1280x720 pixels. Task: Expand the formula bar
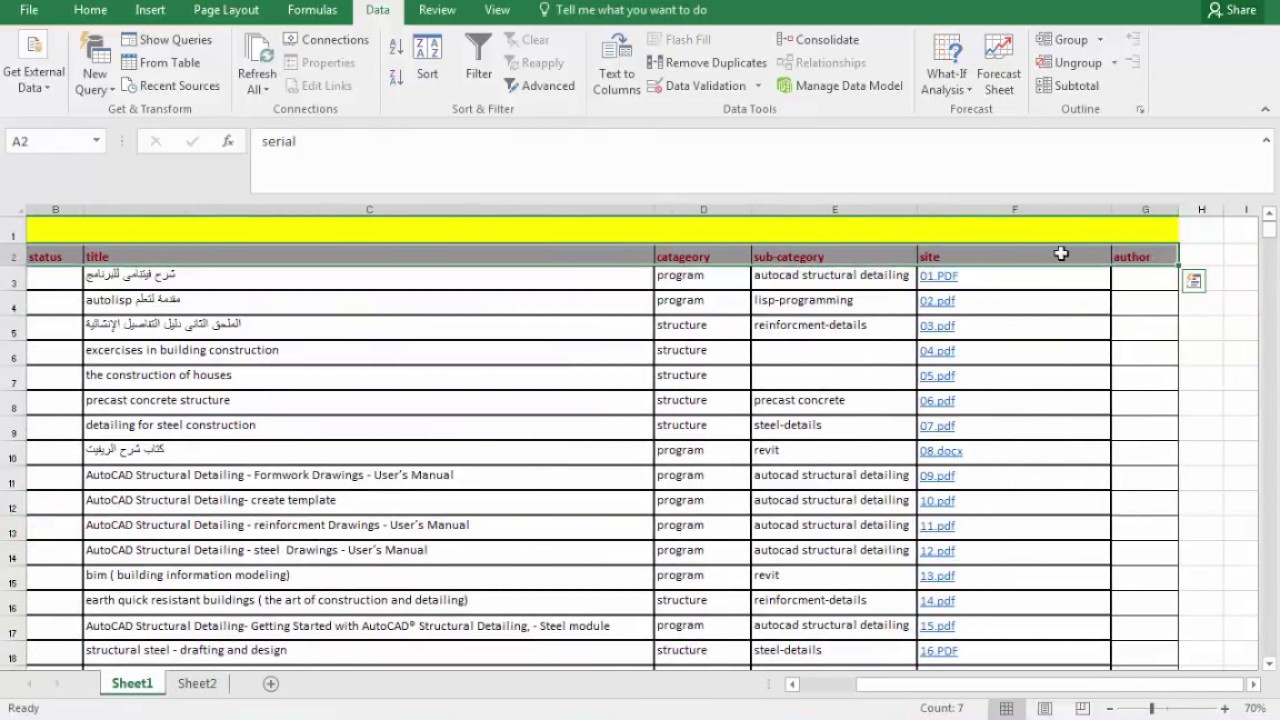coord(1266,141)
